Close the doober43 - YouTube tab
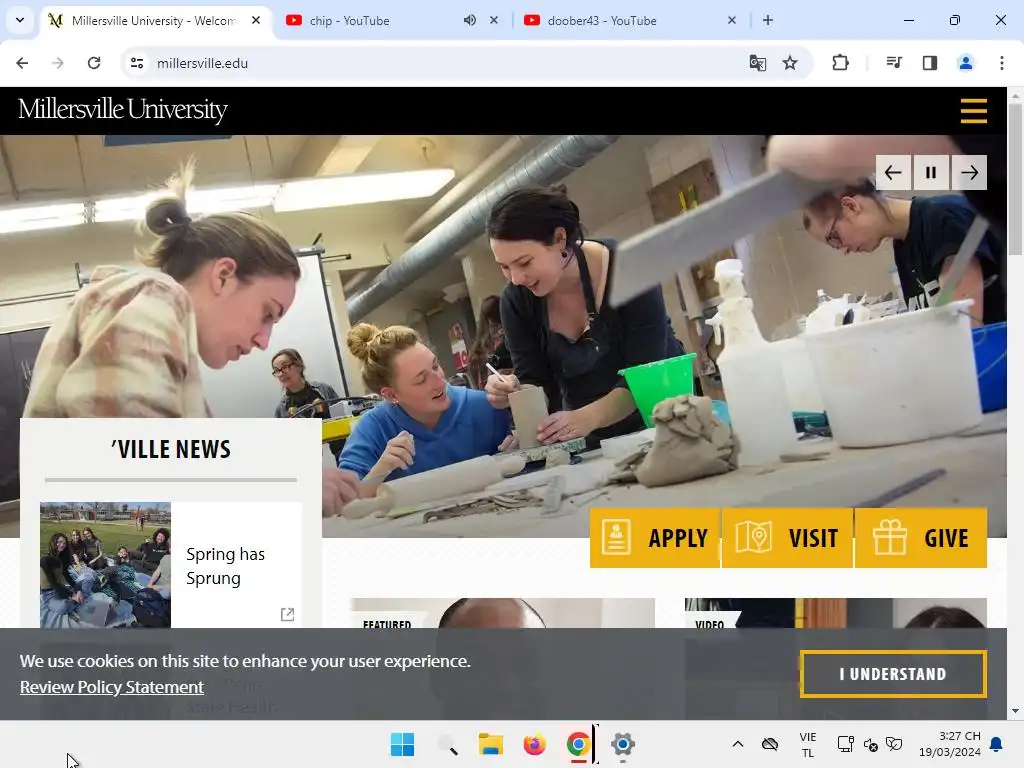 tap(732, 20)
